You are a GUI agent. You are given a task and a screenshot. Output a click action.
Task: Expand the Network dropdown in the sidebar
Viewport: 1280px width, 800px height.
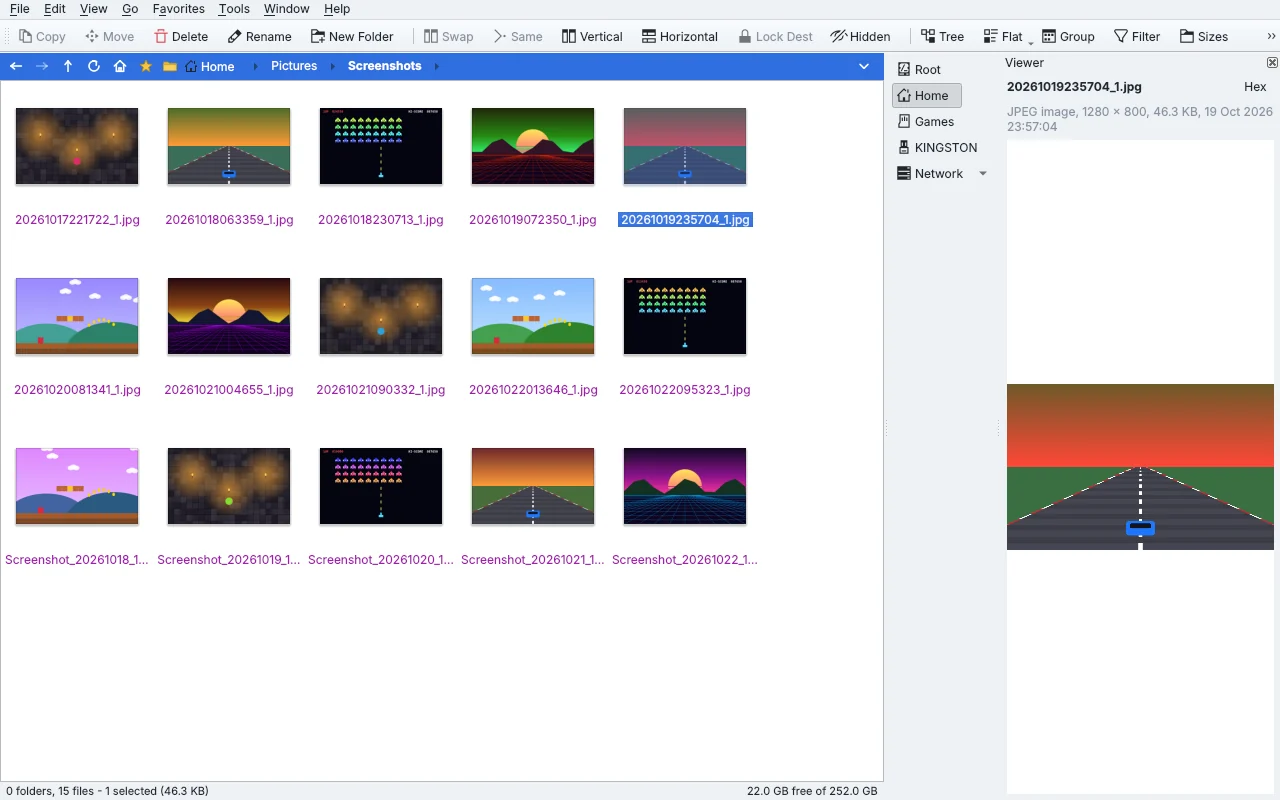point(983,174)
